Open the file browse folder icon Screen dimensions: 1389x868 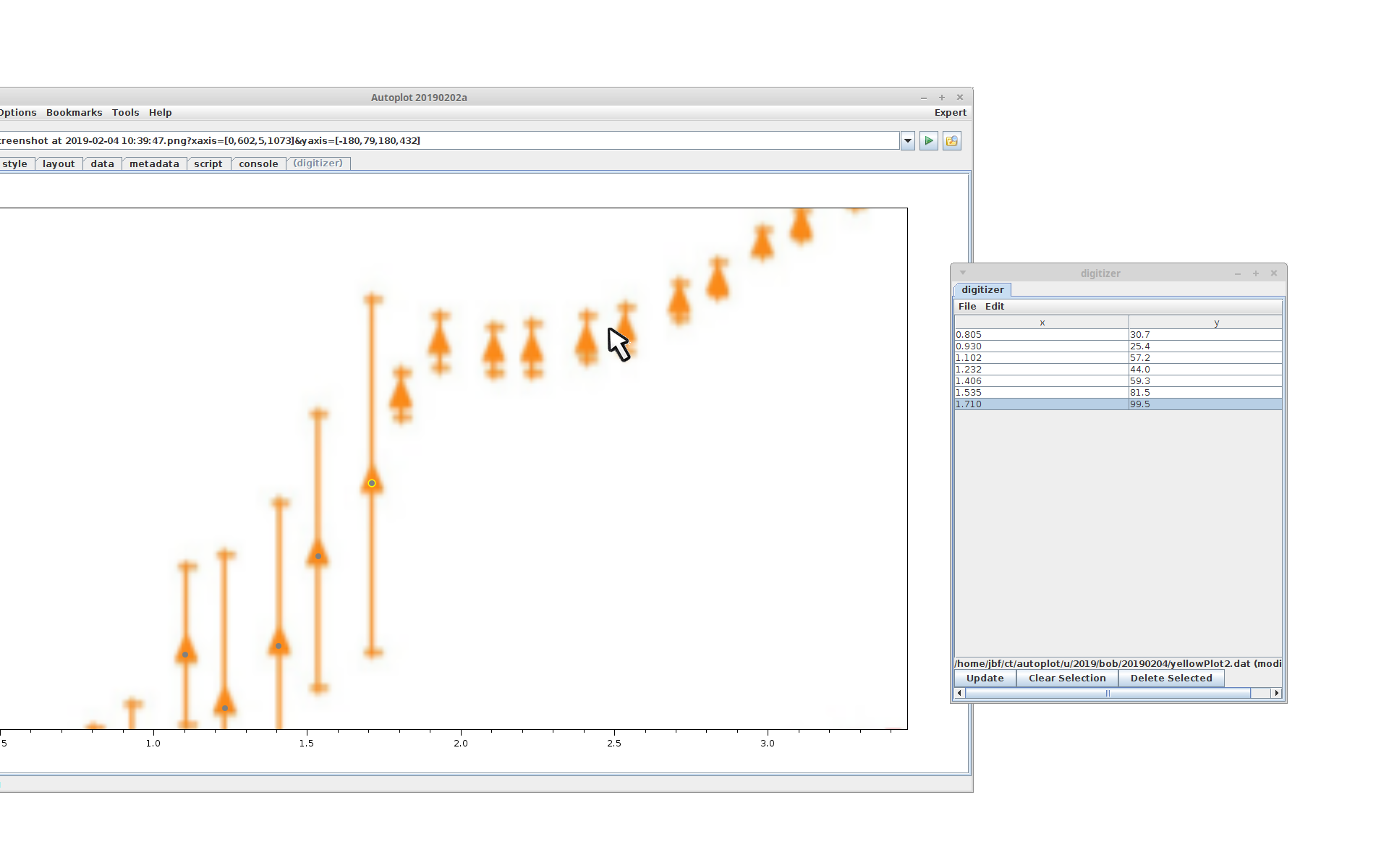(952, 141)
